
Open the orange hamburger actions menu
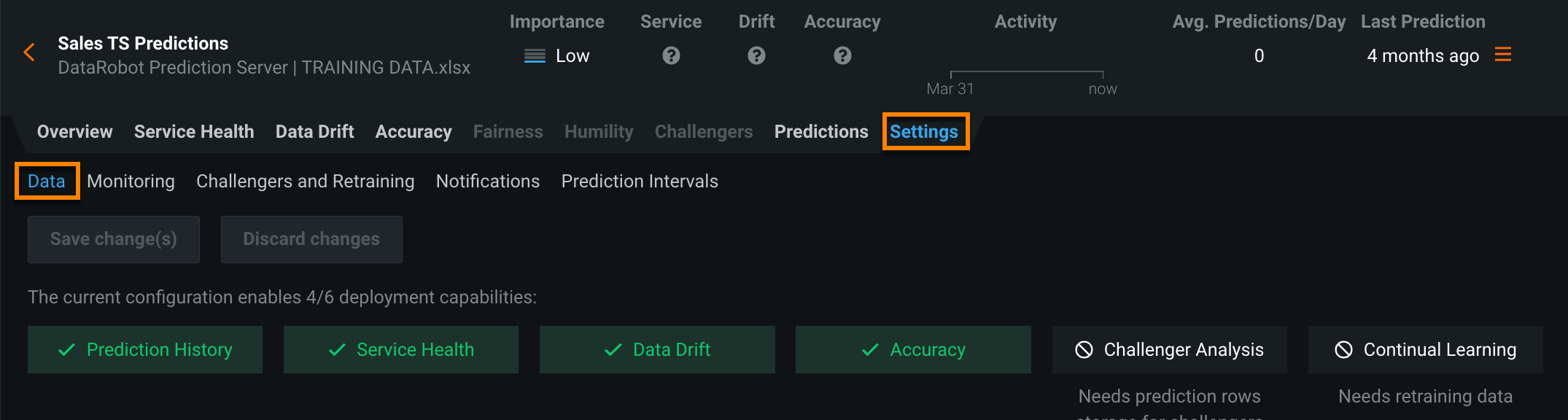click(1503, 55)
